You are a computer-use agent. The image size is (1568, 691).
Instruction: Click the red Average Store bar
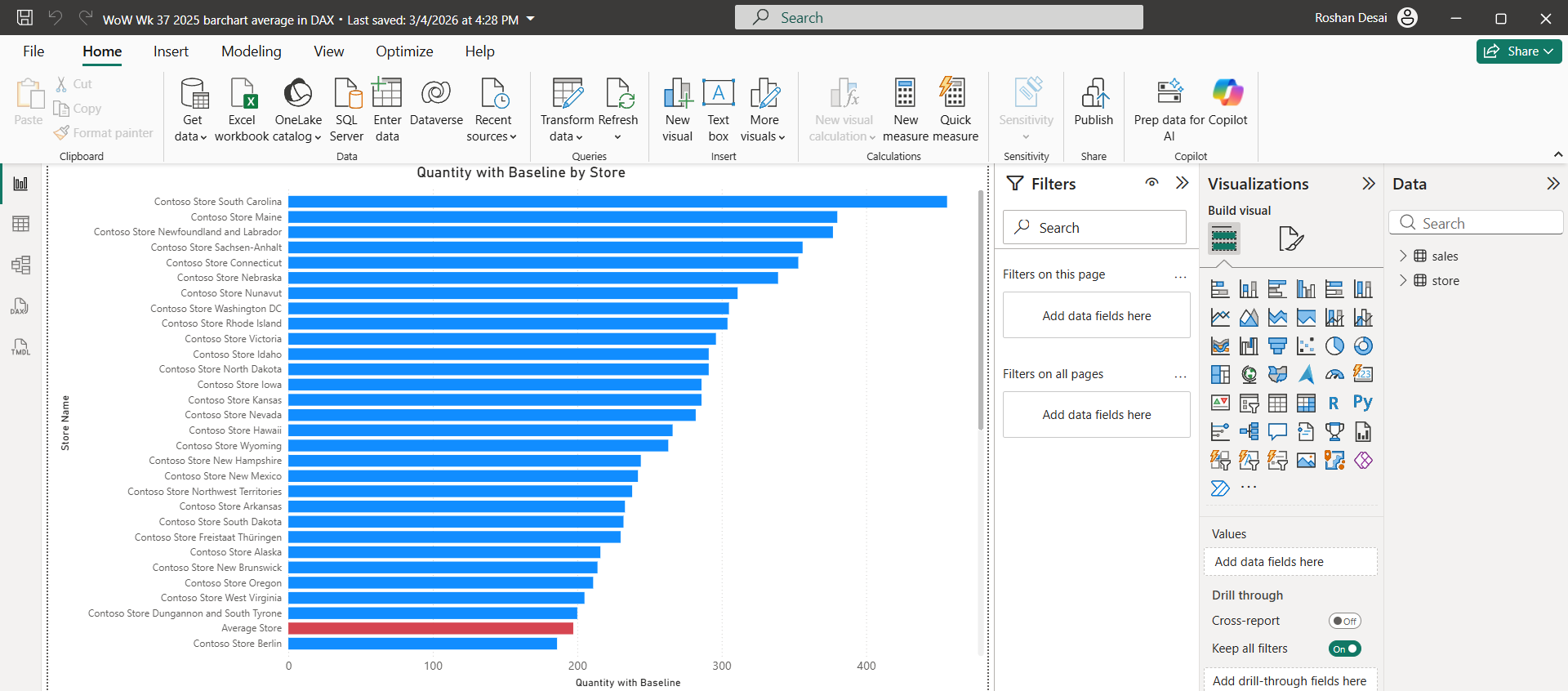[x=430, y=629]
